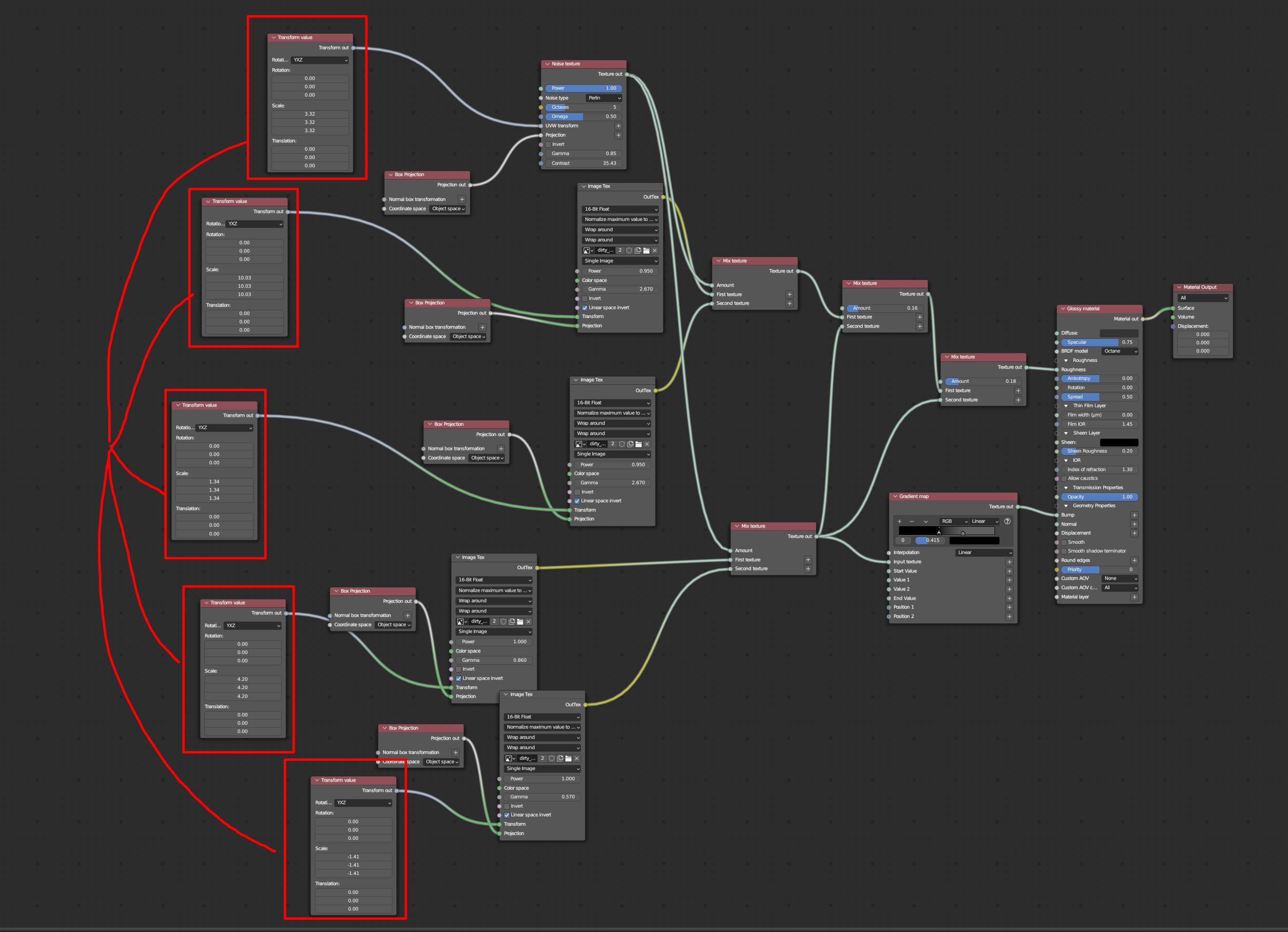
Task: Open the Noise type Perlin dropdown
Action: [604, 99]
